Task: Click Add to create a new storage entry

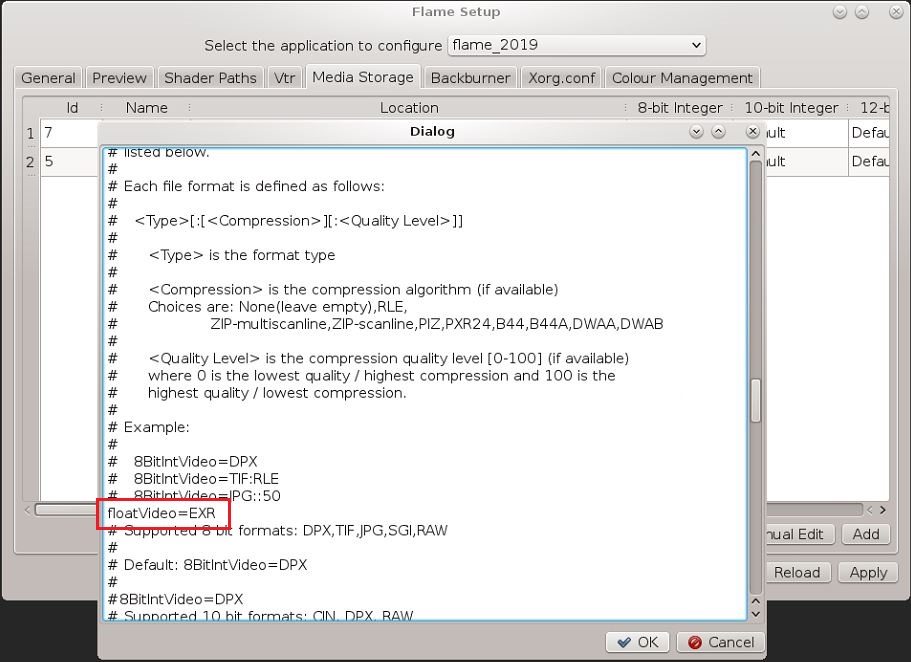Action: click(x=866, y=534)
